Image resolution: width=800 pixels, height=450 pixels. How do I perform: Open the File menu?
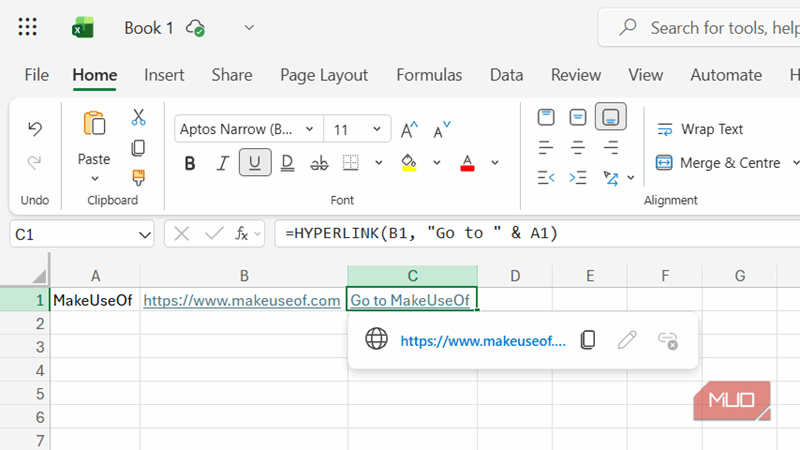pyautogui.click(x=37, y=75)
